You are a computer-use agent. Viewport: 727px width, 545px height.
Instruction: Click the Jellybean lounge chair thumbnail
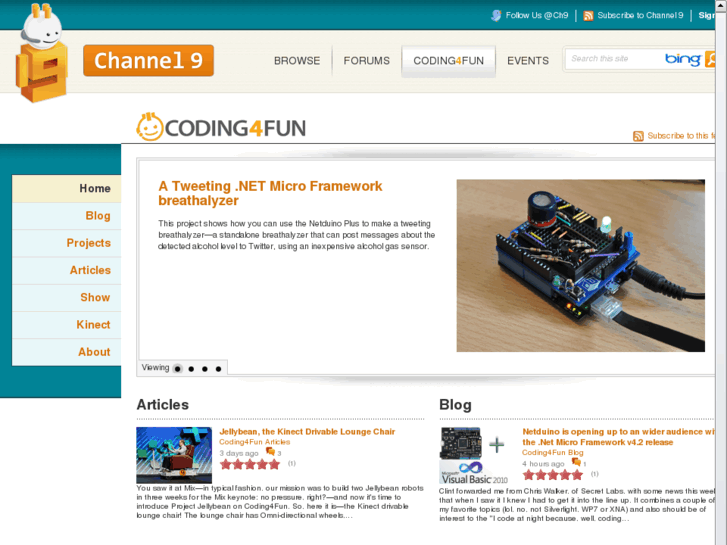click(x=174, y=455)
